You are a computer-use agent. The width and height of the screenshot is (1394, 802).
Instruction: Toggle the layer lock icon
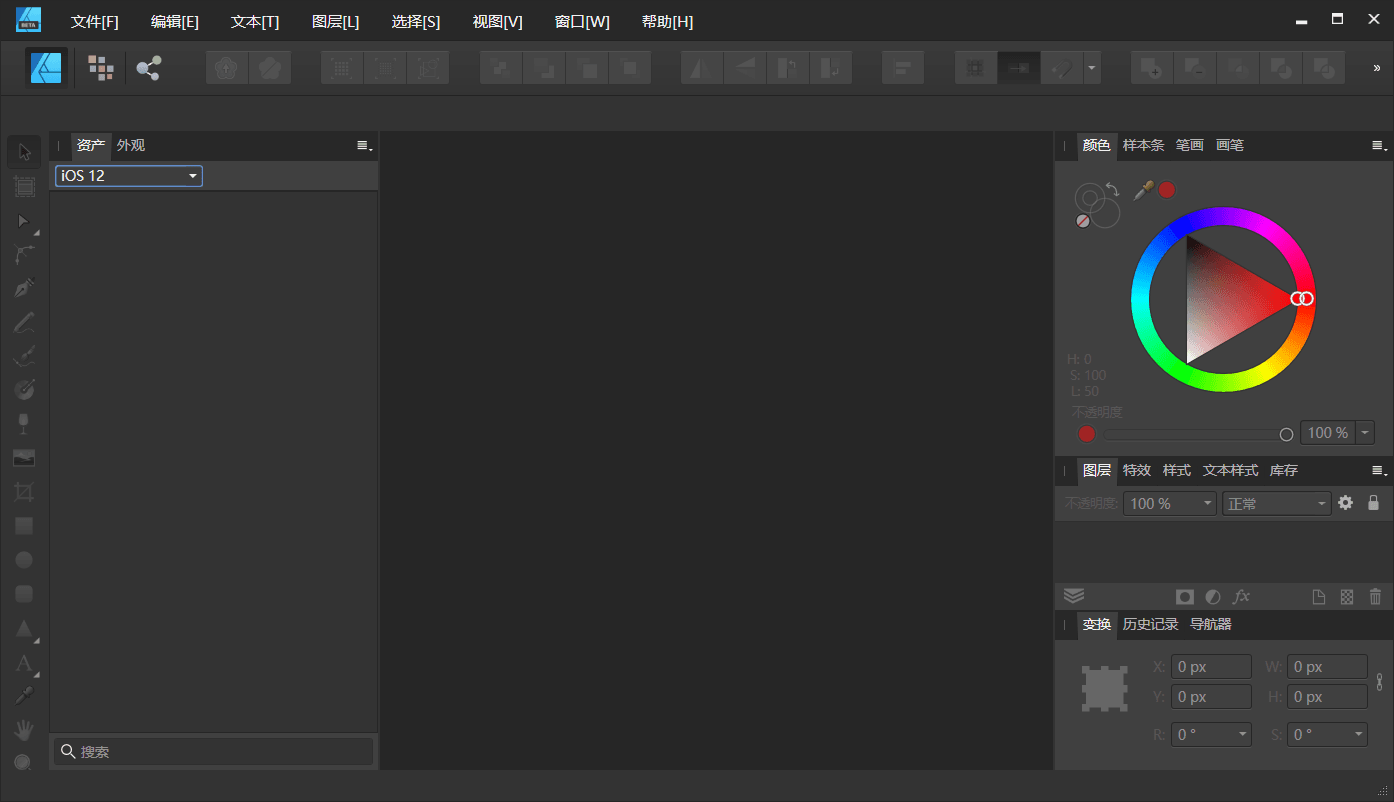click(1373, 503)
